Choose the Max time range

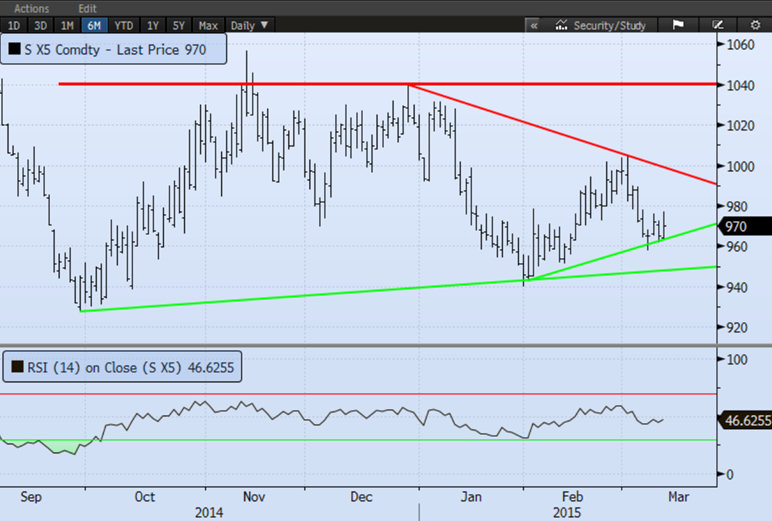tap(208, 24)
